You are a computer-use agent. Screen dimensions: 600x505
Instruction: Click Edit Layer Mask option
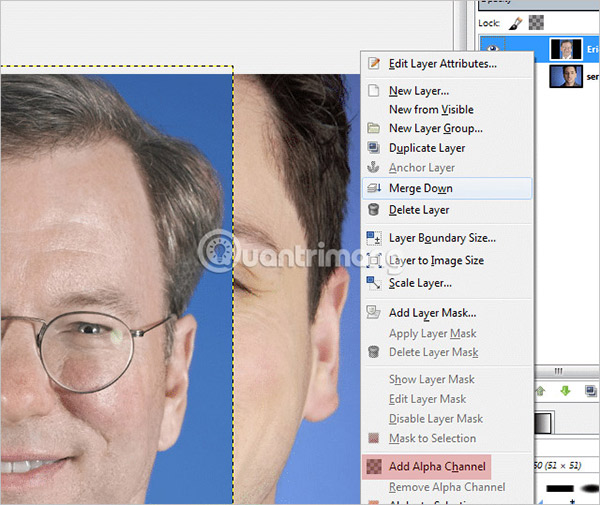tap(447, 399)
